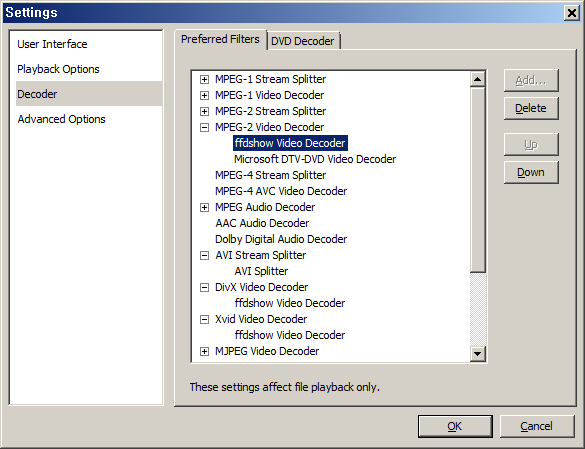Open the Advanced Options page

tap(62, 119)
